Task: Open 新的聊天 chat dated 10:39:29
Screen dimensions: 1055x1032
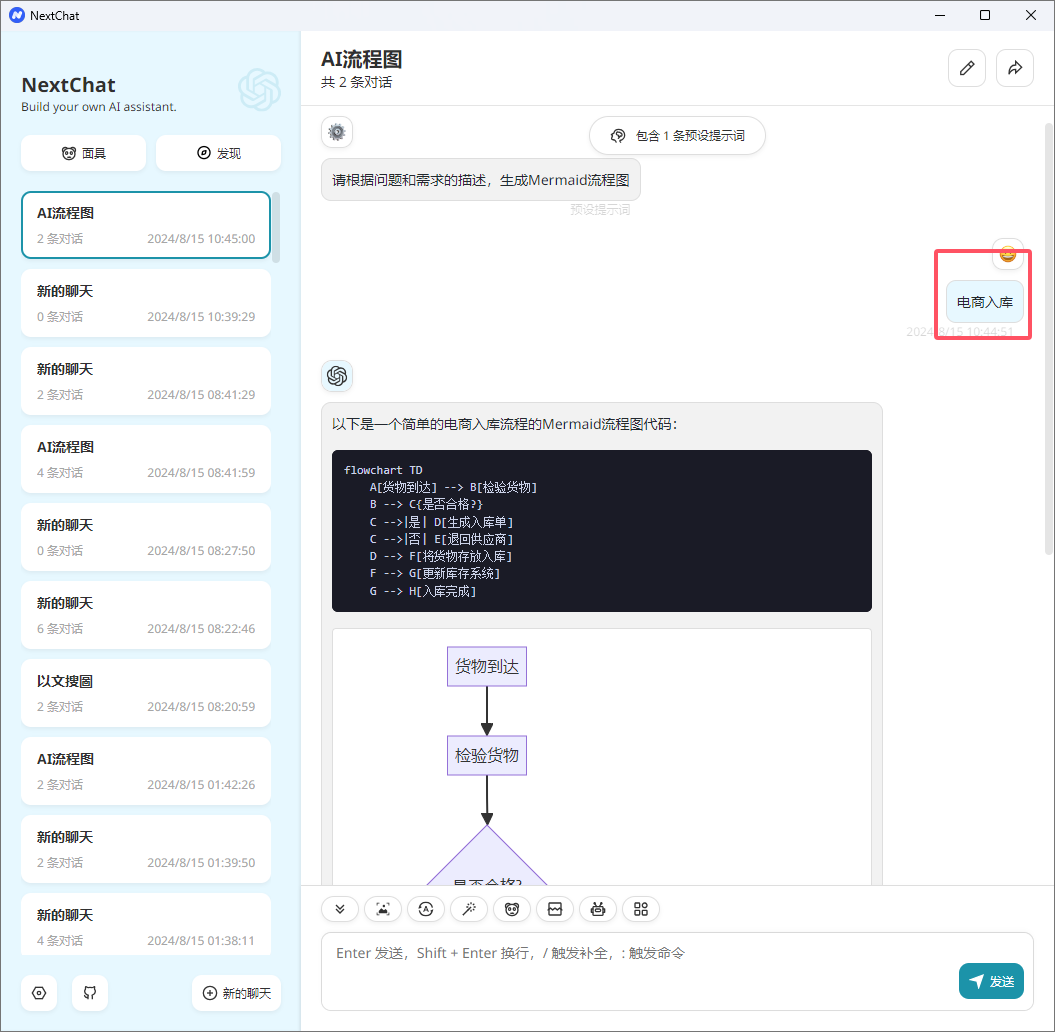Action: point(146,303)
